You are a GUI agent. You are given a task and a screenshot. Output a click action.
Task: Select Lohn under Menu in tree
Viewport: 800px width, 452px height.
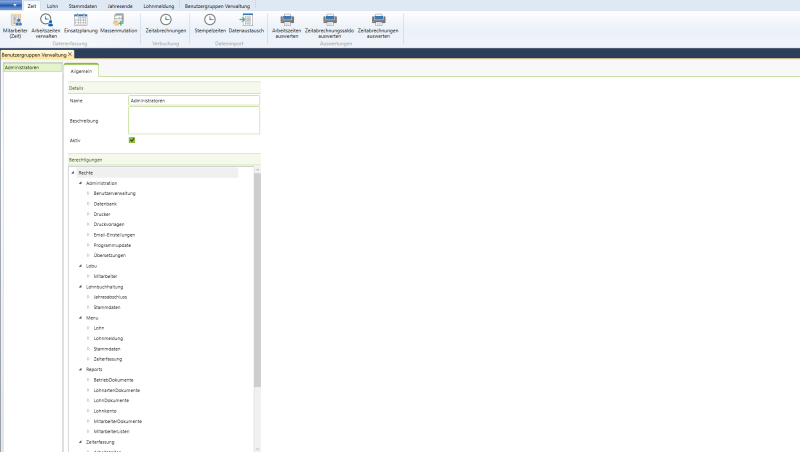point(99,328)
